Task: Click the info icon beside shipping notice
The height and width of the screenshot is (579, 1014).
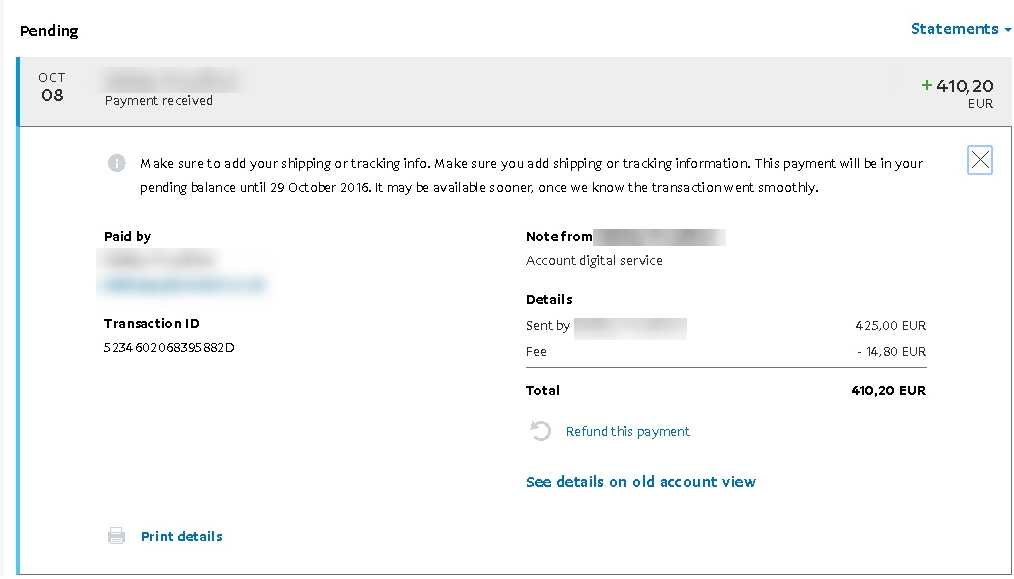Action: pyautogui.click(x=117, y=163)
